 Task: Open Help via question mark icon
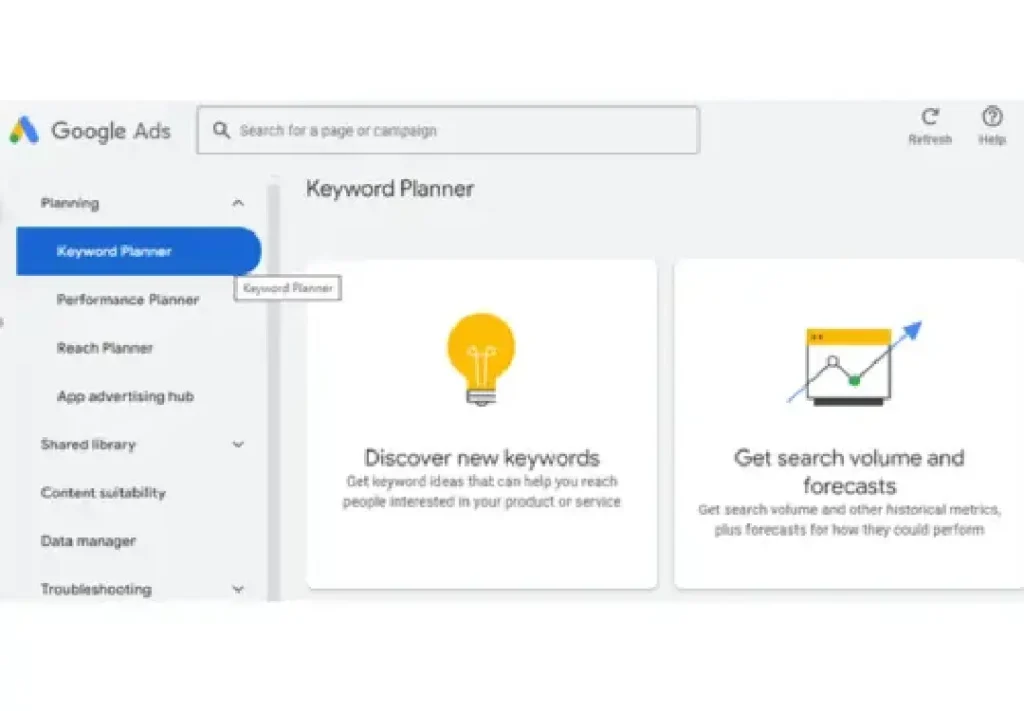point(991,117)
